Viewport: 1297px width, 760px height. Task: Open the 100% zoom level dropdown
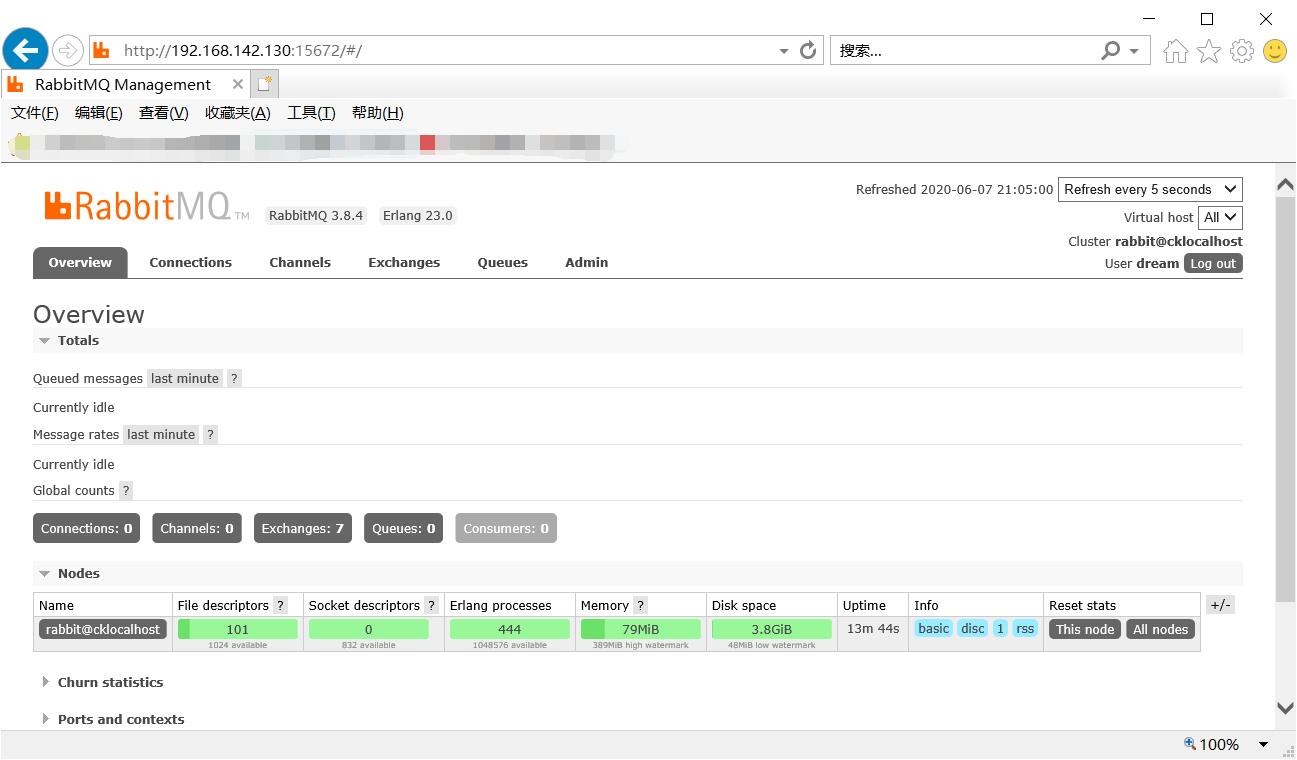[1264, 744]
